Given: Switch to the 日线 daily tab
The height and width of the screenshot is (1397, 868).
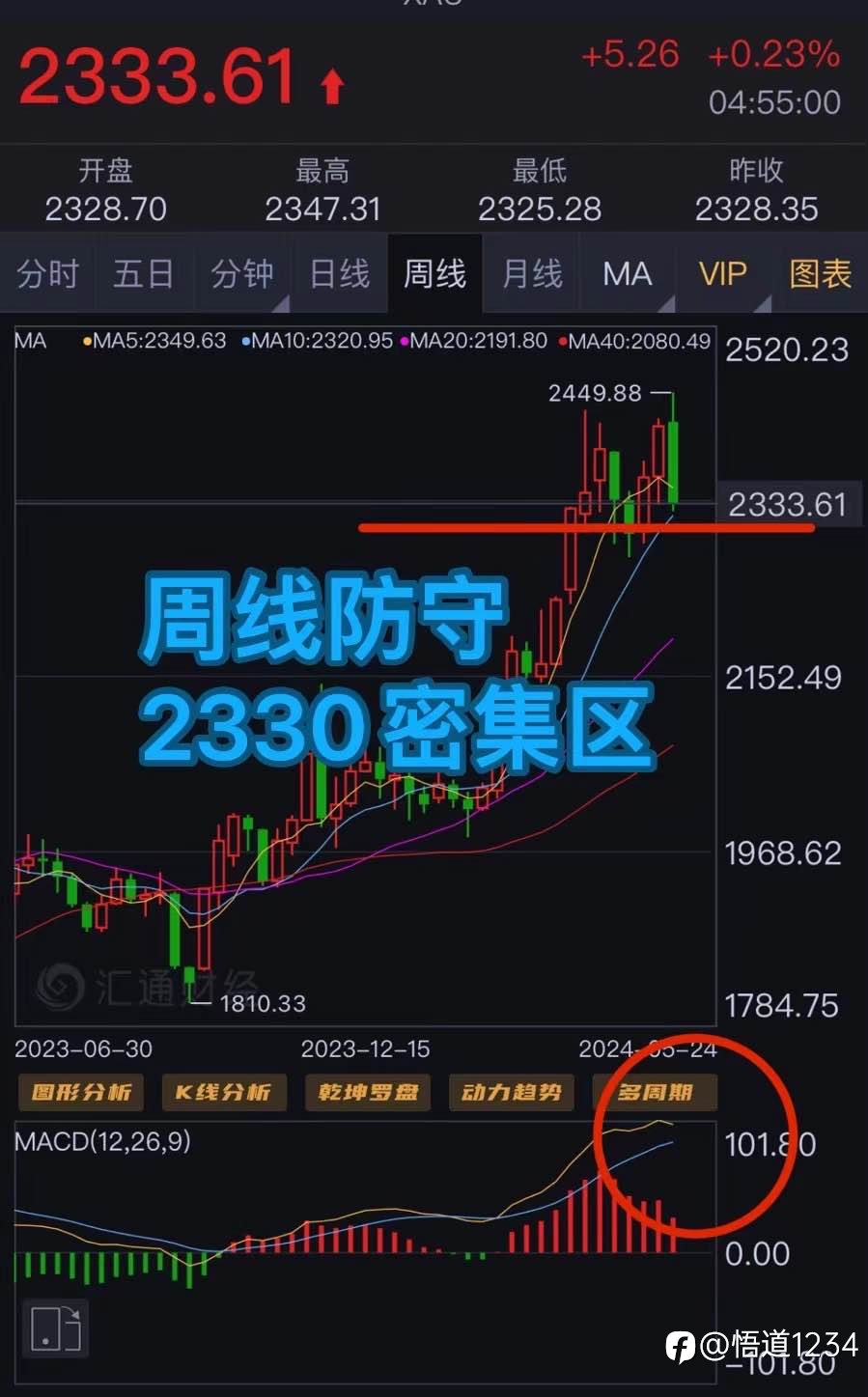Looking at the screenshot, I should pos(339,274).
